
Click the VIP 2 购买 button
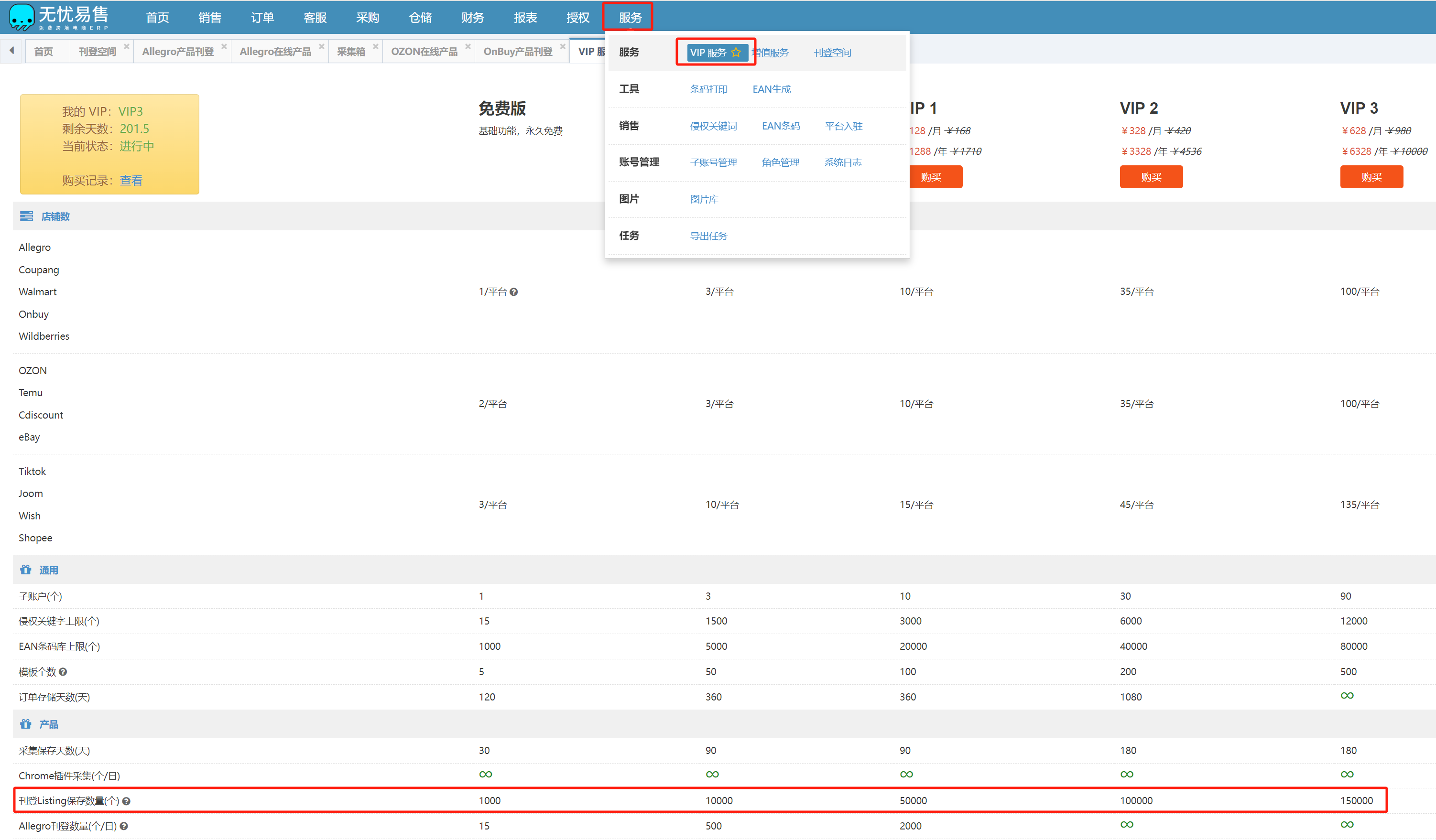(1151, 177)
